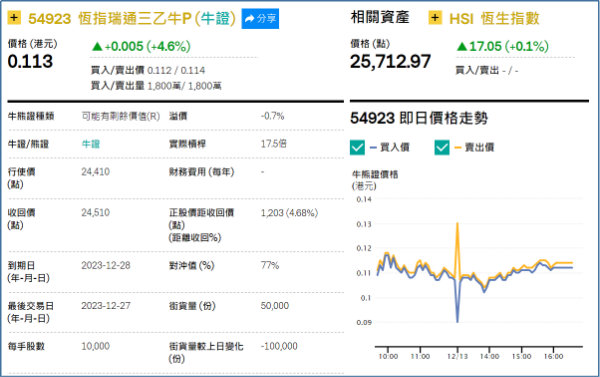
Task: Click the 12/13 marker on chart axis
Action: 458,356
